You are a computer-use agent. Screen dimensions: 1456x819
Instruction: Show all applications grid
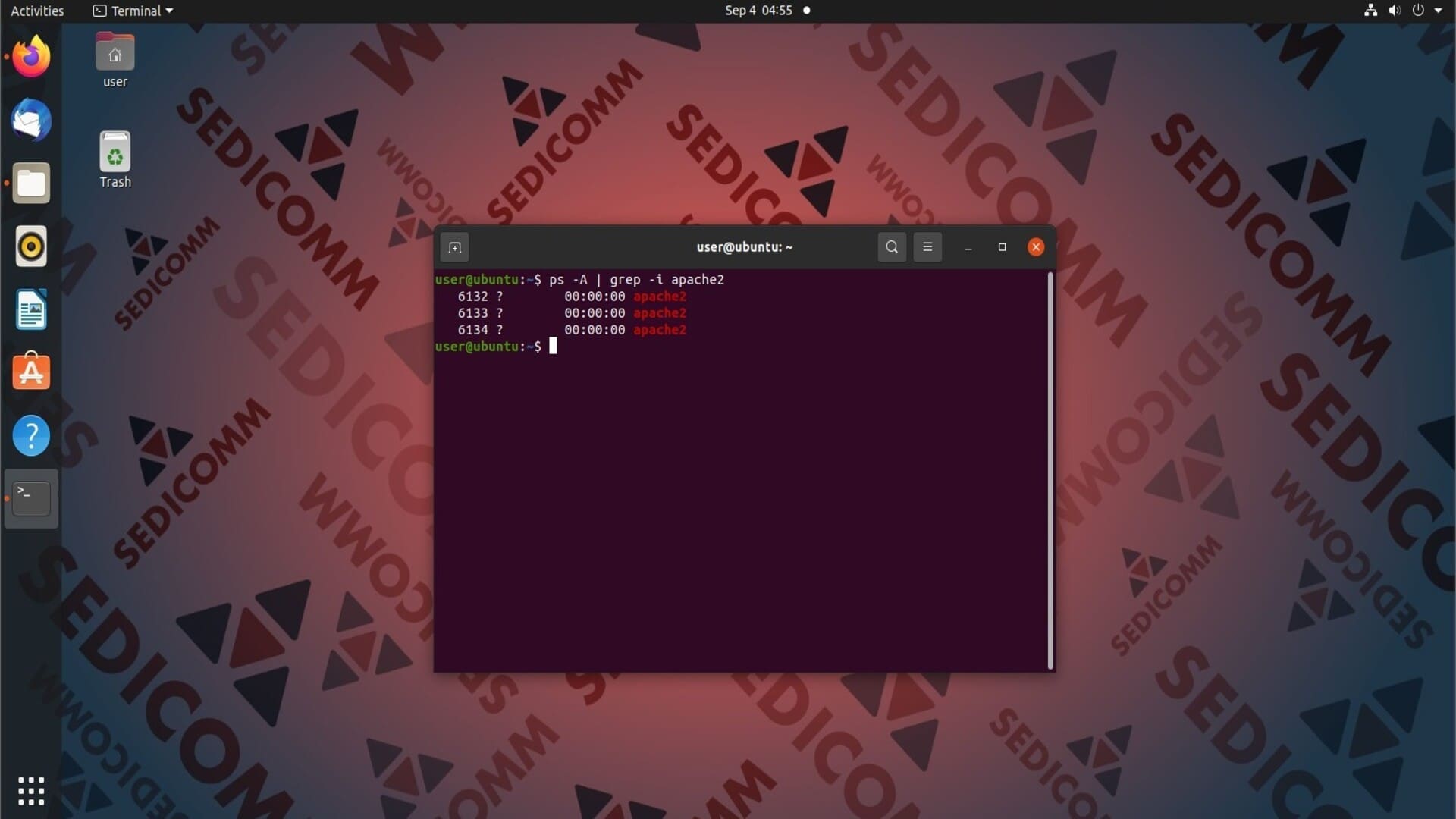[x=31, y=791]
